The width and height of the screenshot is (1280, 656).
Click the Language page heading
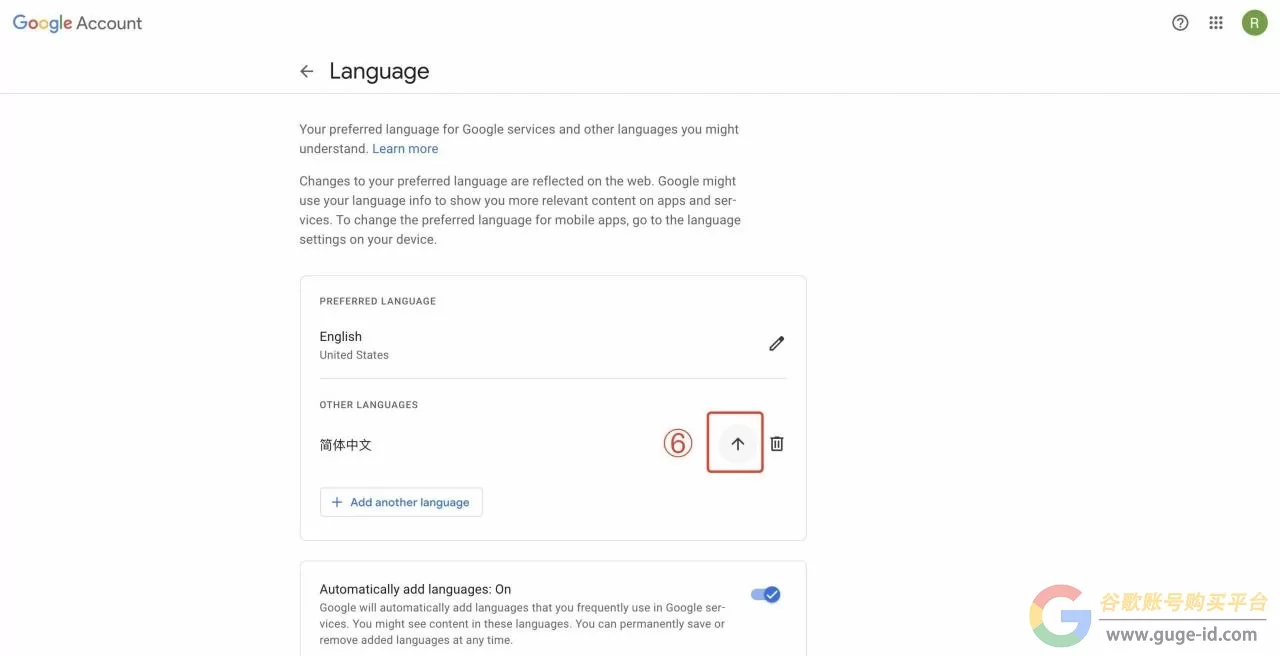379,71
